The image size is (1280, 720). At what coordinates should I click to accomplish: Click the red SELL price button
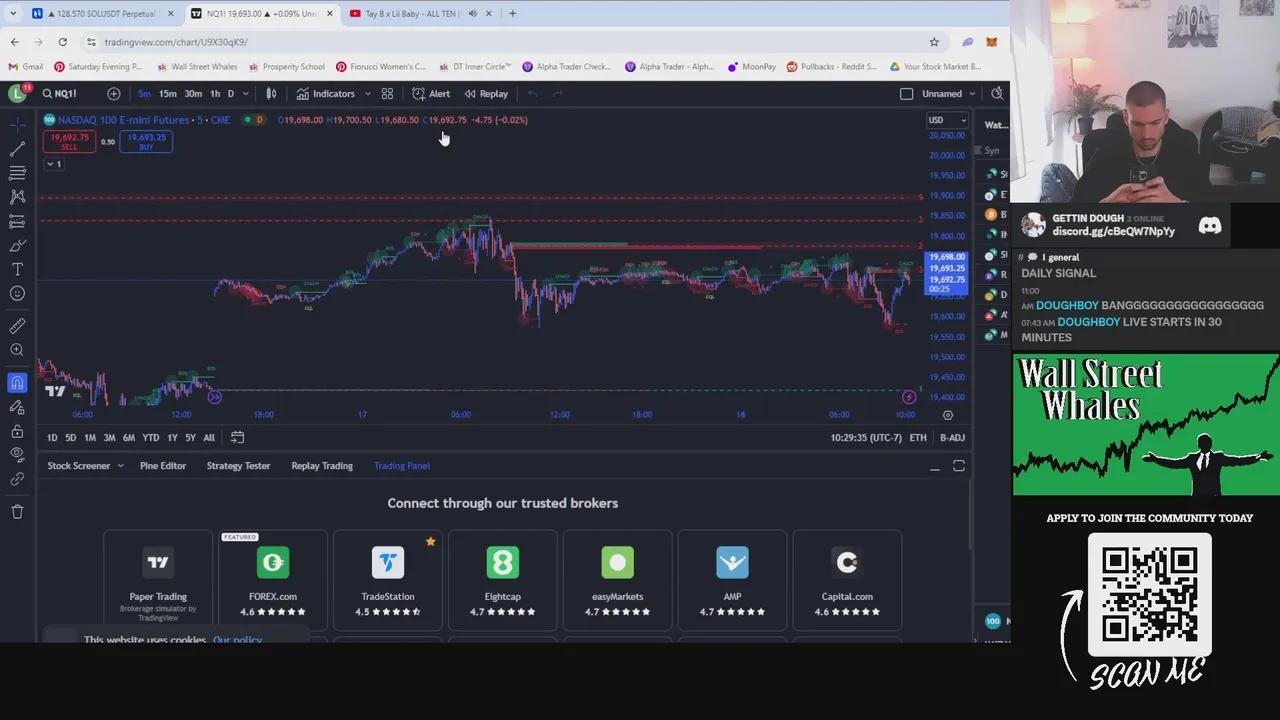(x=69, y=141)
